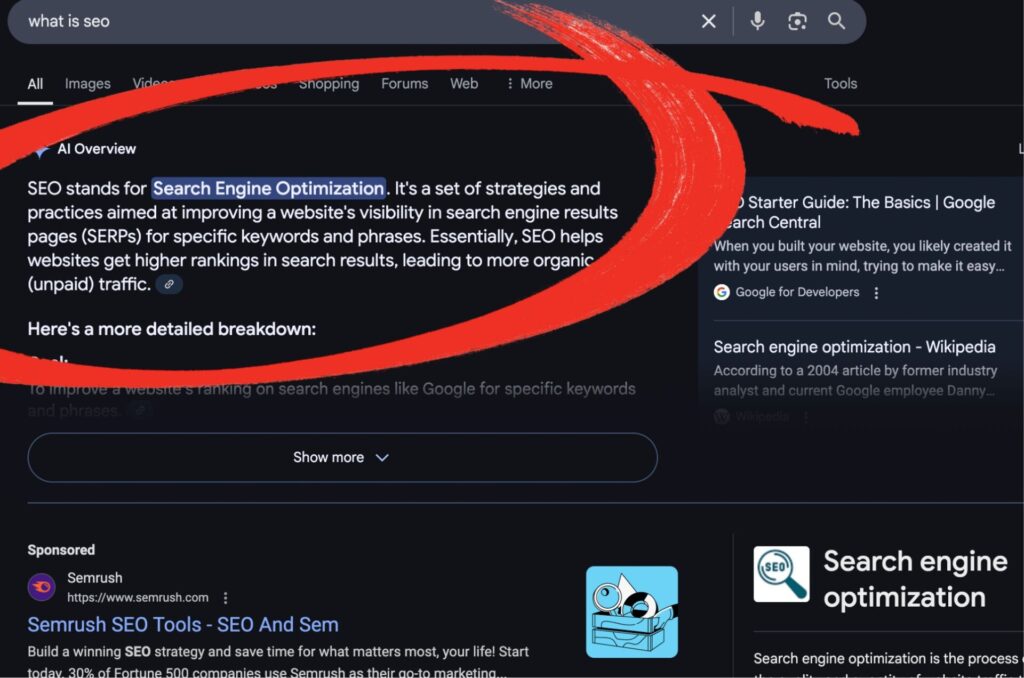1024x678 pixels.
Task: Click the https://www.semrush.com URL text
Action: tap(138, 598)
